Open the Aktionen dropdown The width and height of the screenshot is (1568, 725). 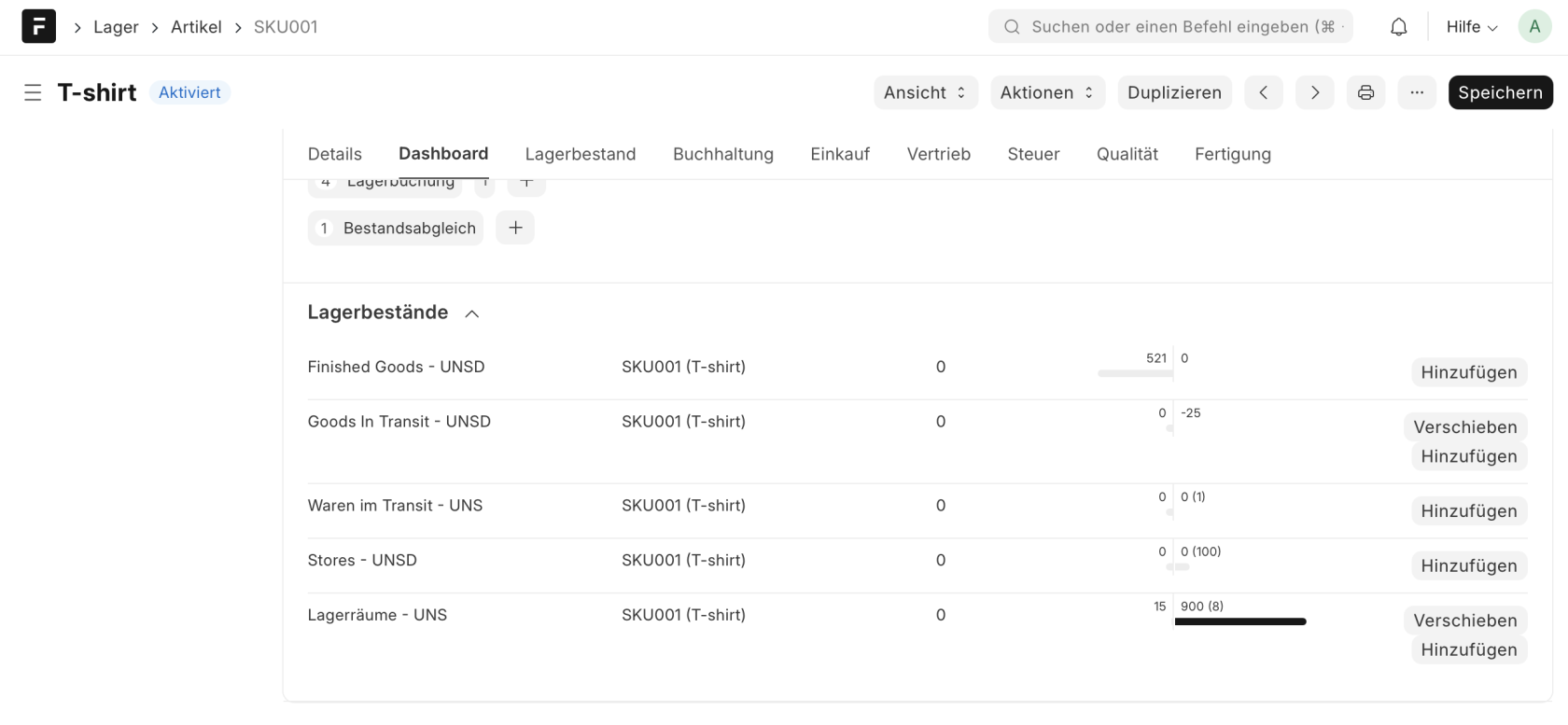1047,92
